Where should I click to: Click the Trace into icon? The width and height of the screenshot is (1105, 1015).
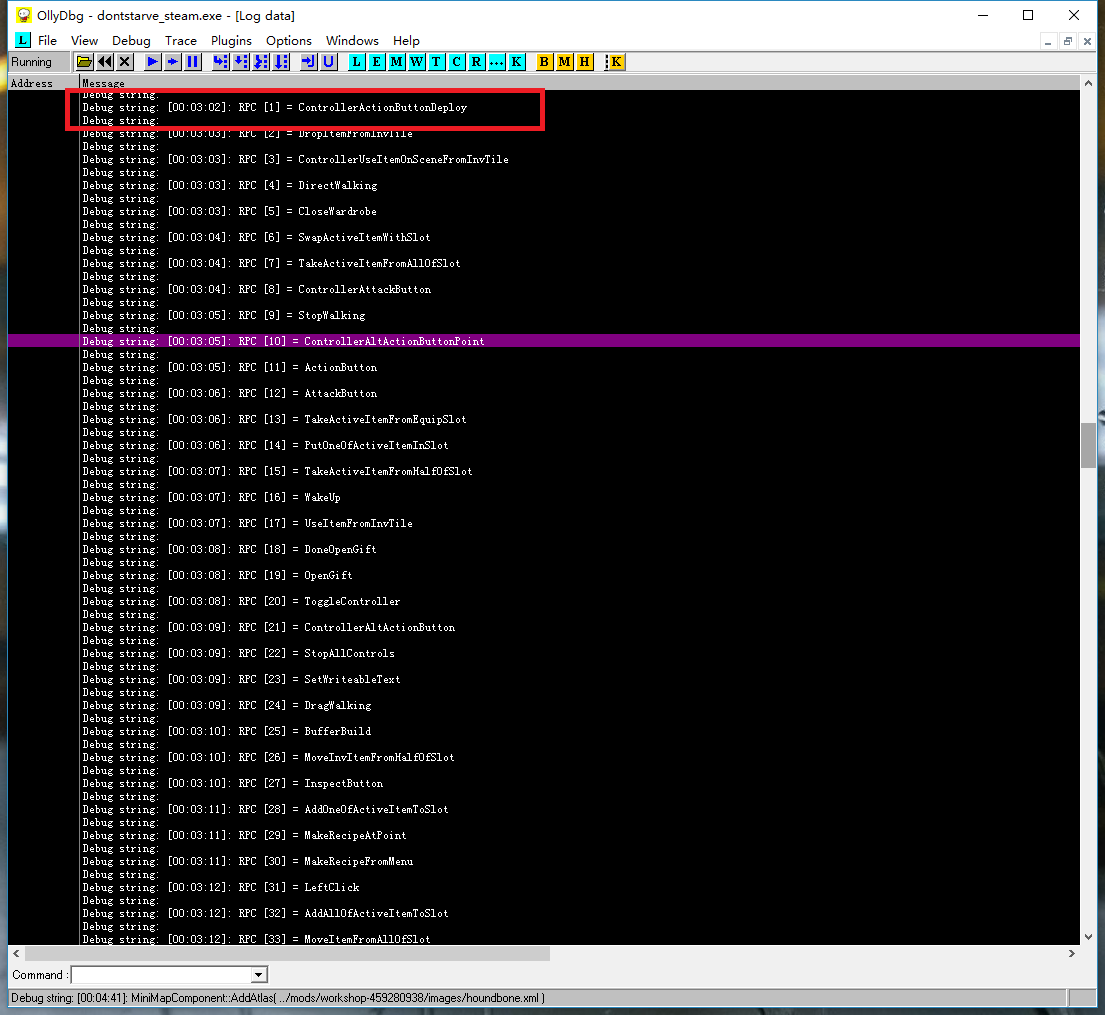(x=261, y=62)
